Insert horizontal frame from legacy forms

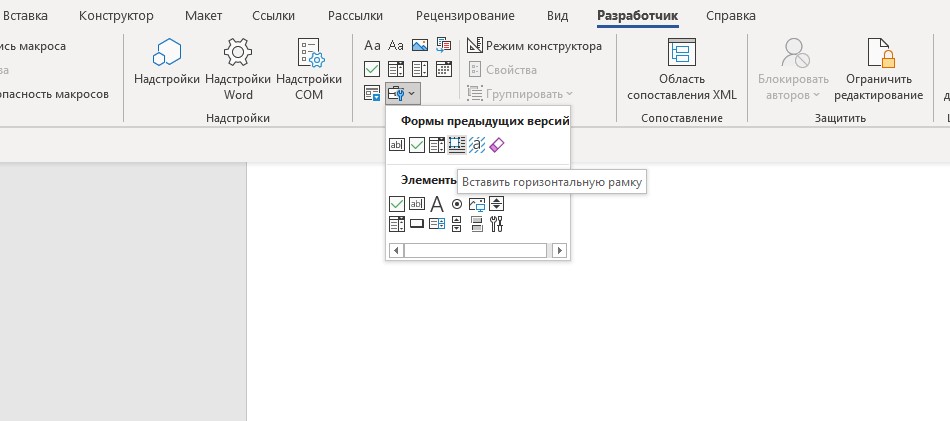[x=457, y=145]
